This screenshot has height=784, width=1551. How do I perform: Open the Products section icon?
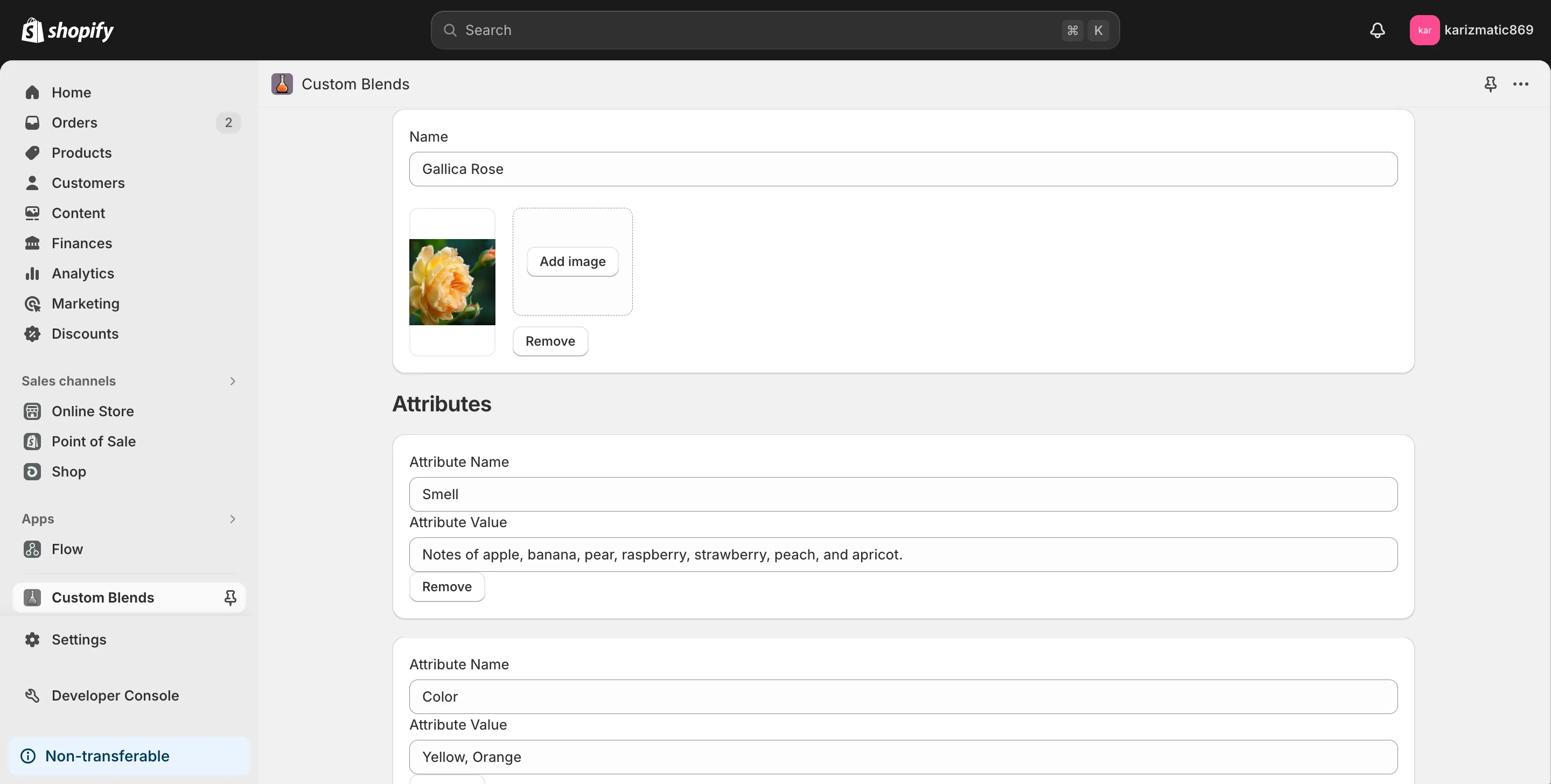point(32,152)
